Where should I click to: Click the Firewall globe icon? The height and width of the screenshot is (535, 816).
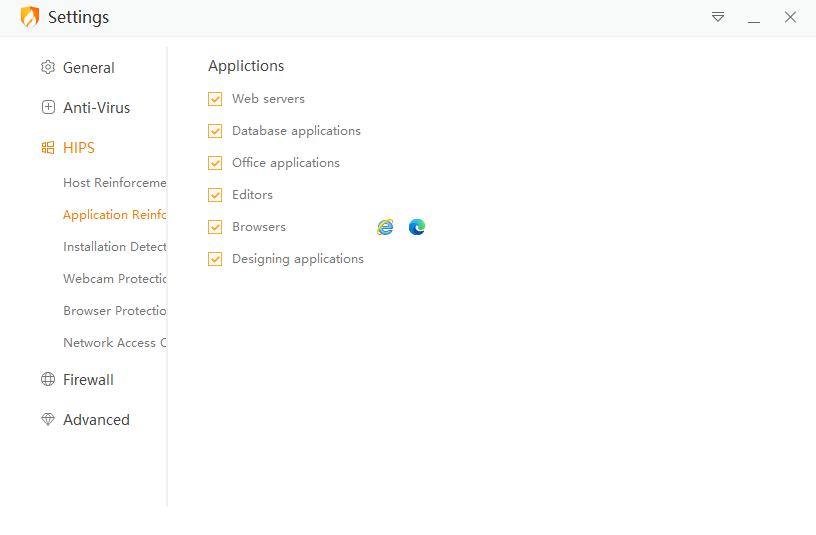click(x=48, y=380)
